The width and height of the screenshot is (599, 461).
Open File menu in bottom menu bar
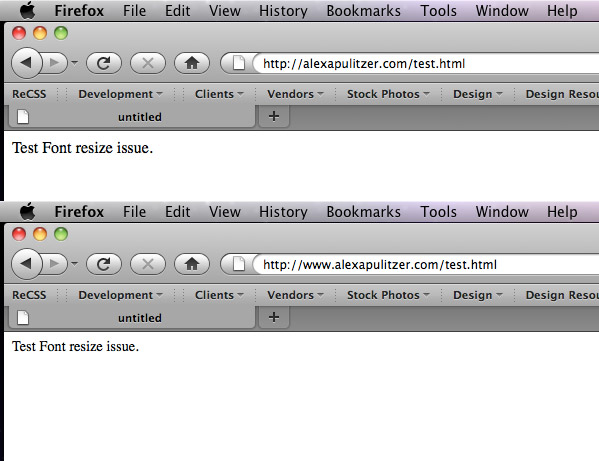coord(134,212)
